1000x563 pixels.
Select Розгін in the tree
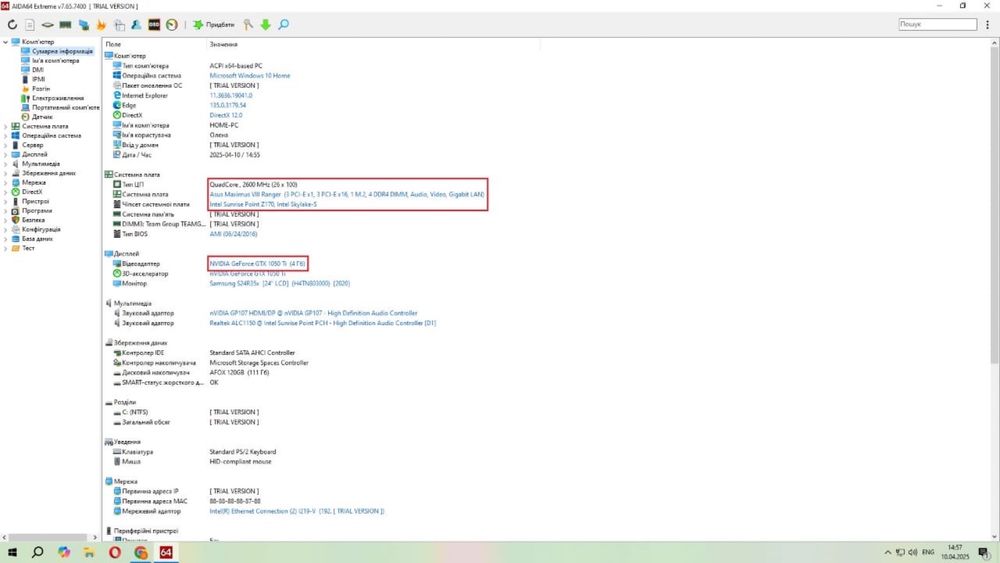tap(41, 89)
